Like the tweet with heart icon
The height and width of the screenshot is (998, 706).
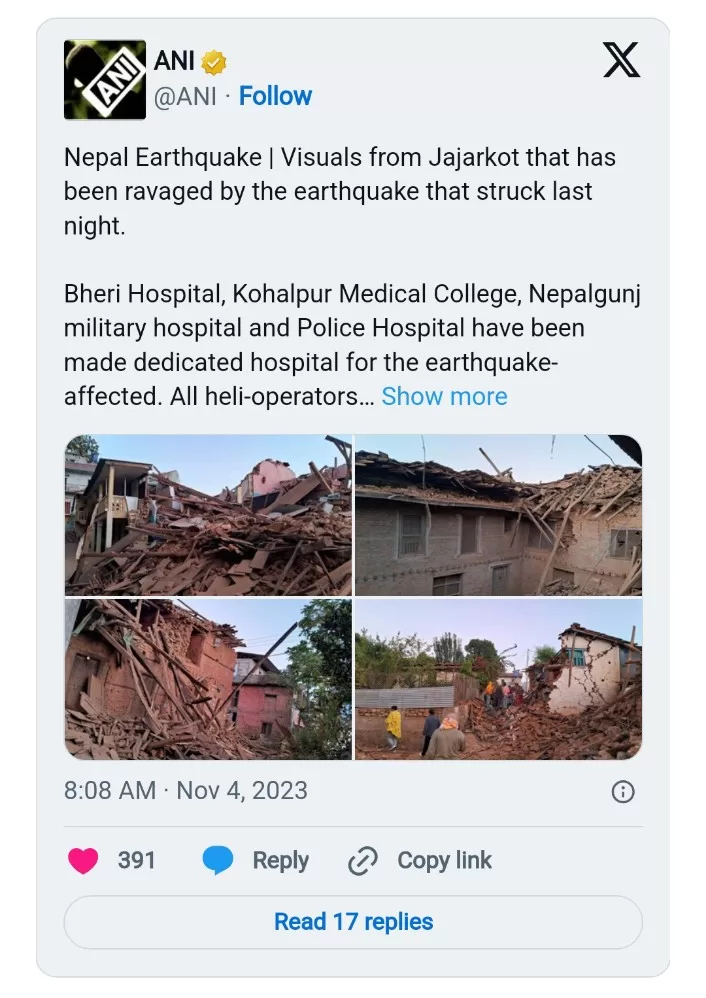click(83, 861)
